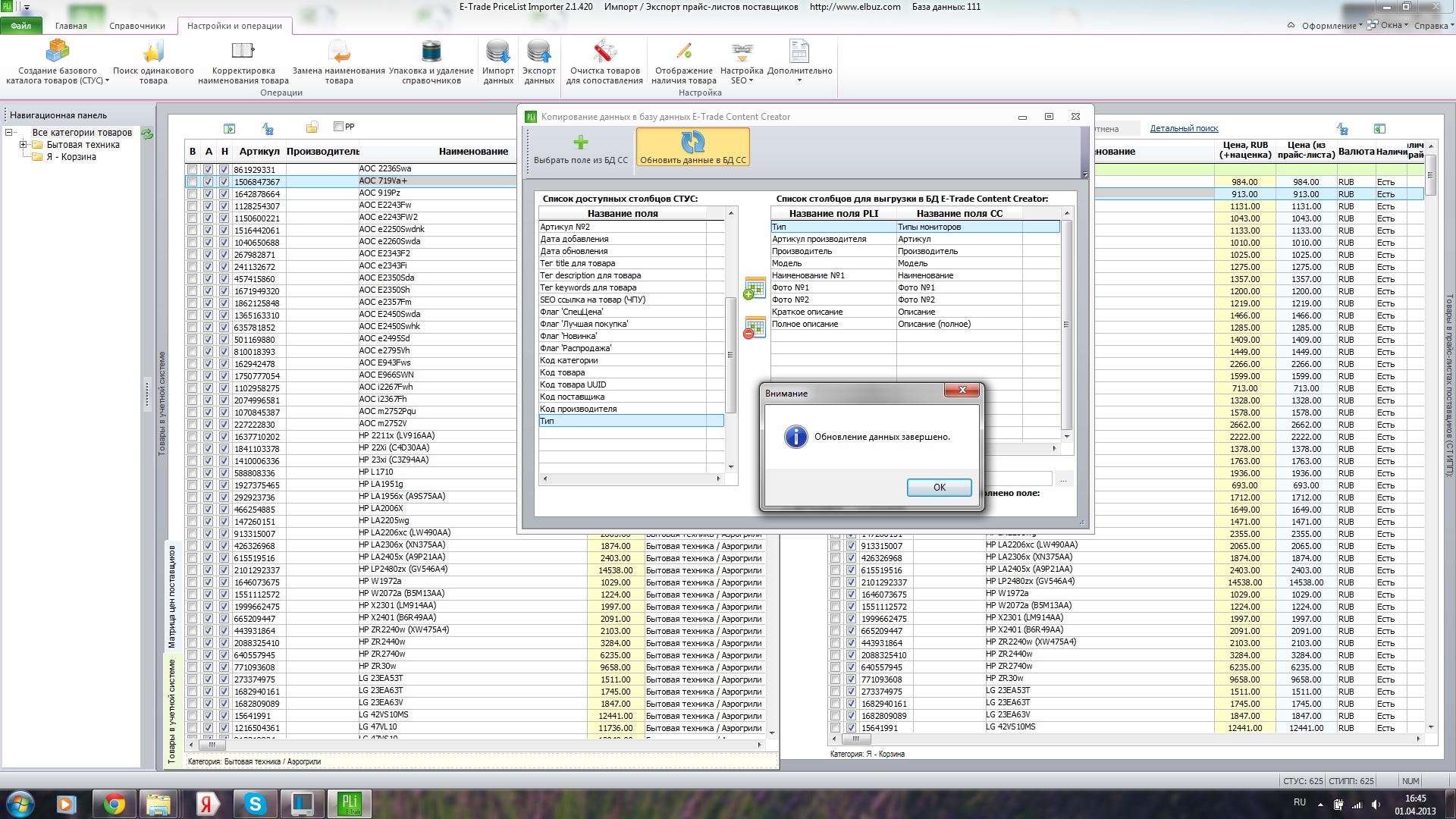Open the base catalog creation (СТУС) tool

[58, 61]
